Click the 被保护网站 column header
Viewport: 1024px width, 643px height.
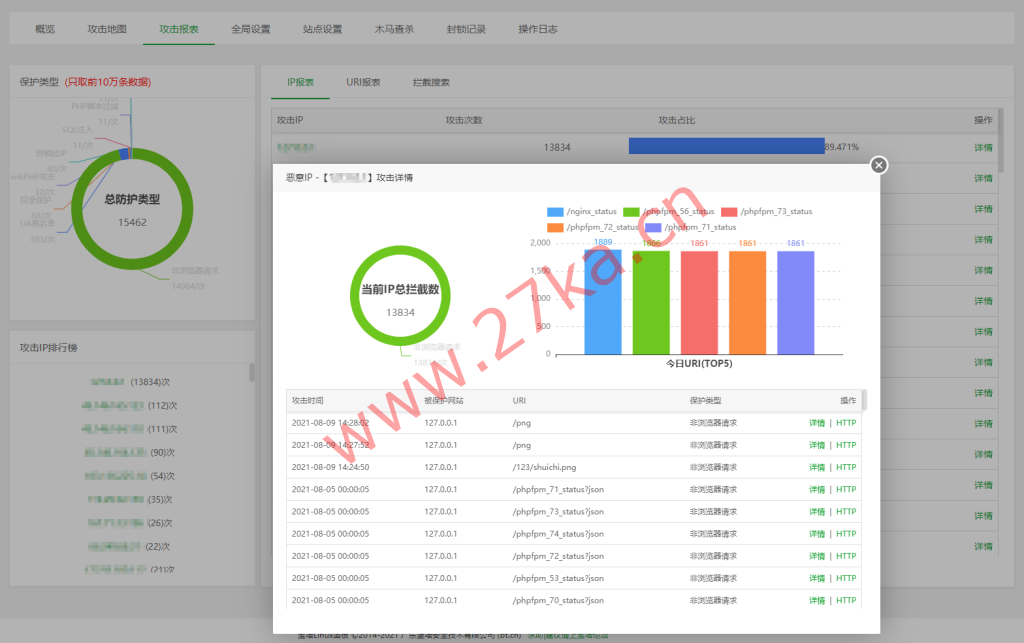(444, 400)
